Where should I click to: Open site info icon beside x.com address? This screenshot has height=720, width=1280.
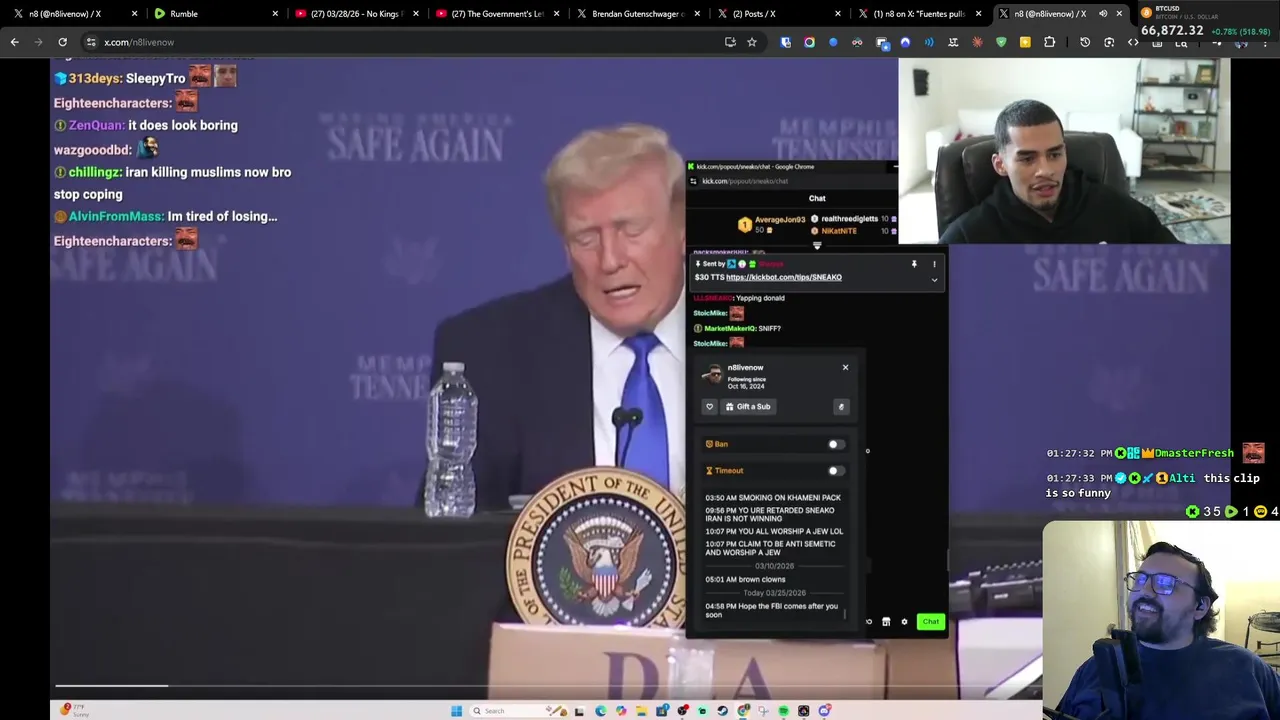[x=91, y=42]
